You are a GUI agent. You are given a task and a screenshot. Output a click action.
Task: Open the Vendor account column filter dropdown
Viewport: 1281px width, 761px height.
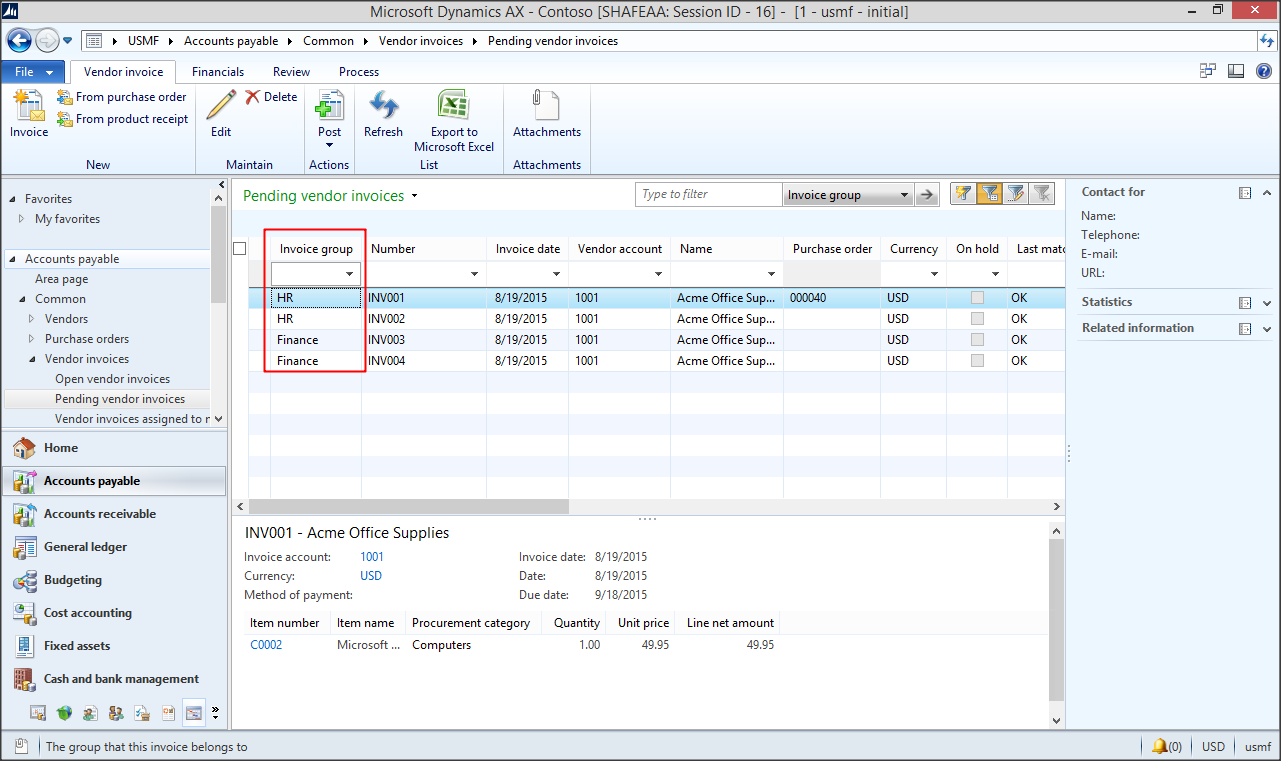click(659, 274)
